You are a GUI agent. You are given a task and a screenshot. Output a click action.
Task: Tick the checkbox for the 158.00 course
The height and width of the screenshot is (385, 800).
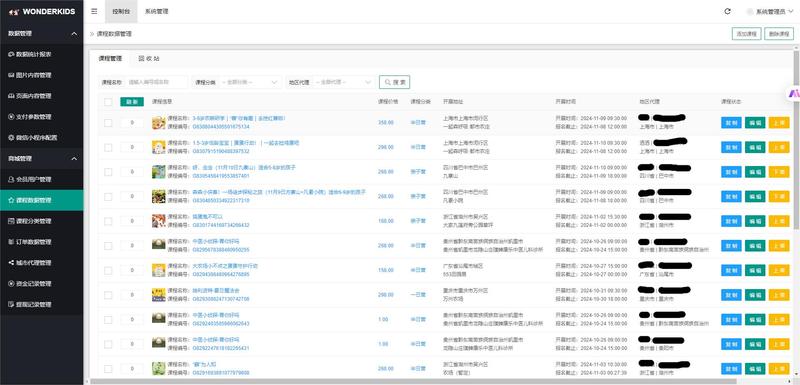(108, 270)
